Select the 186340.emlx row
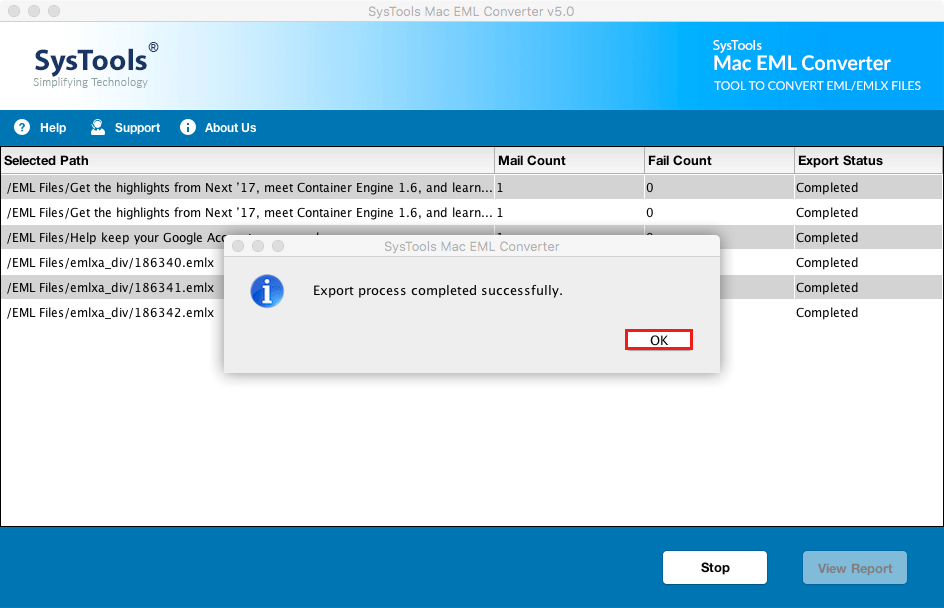The width and height of the screenshot is (944, 608). 471,262
